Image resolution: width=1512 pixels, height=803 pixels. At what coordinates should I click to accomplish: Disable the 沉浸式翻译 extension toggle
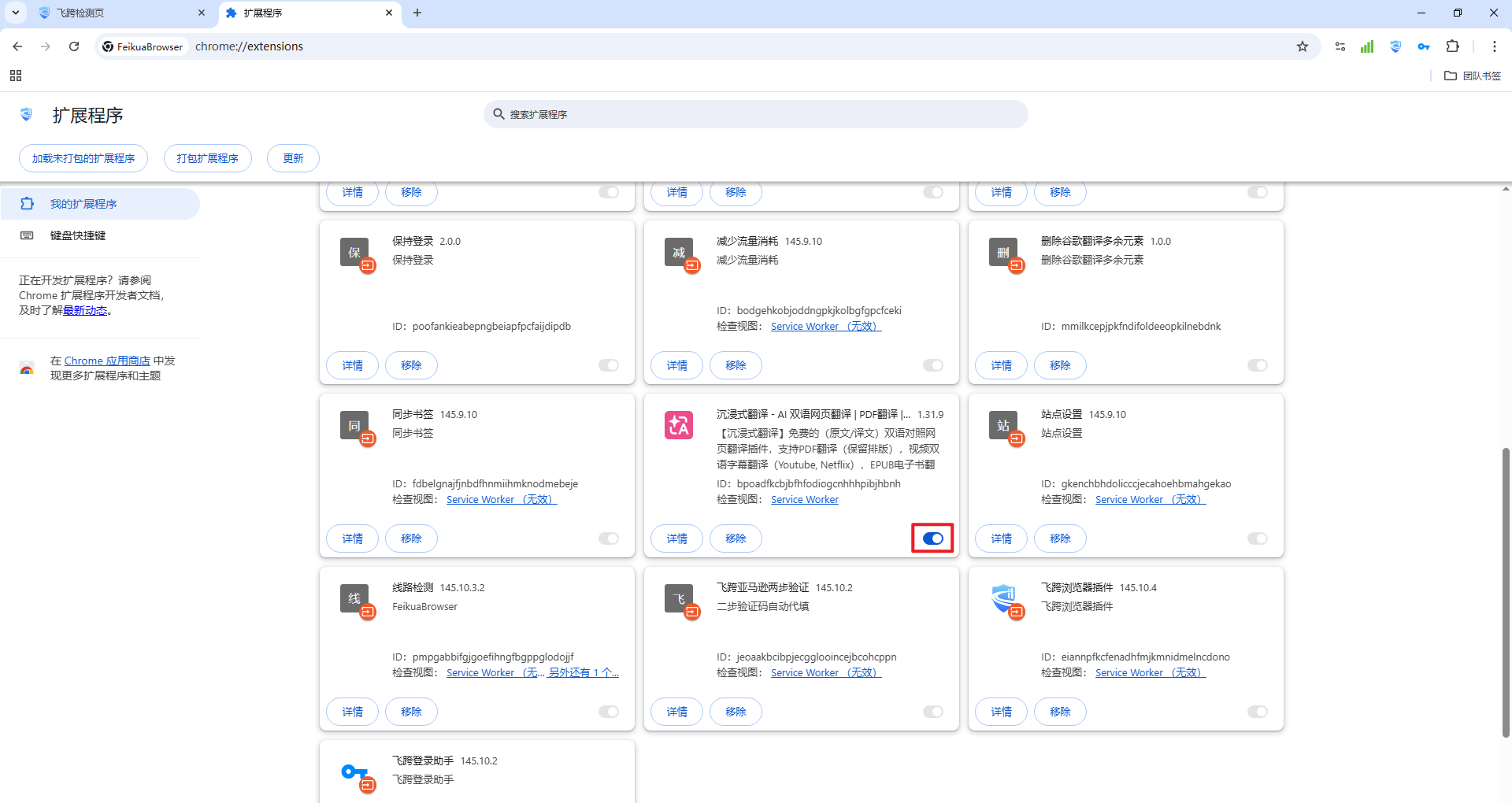(933, 538)
